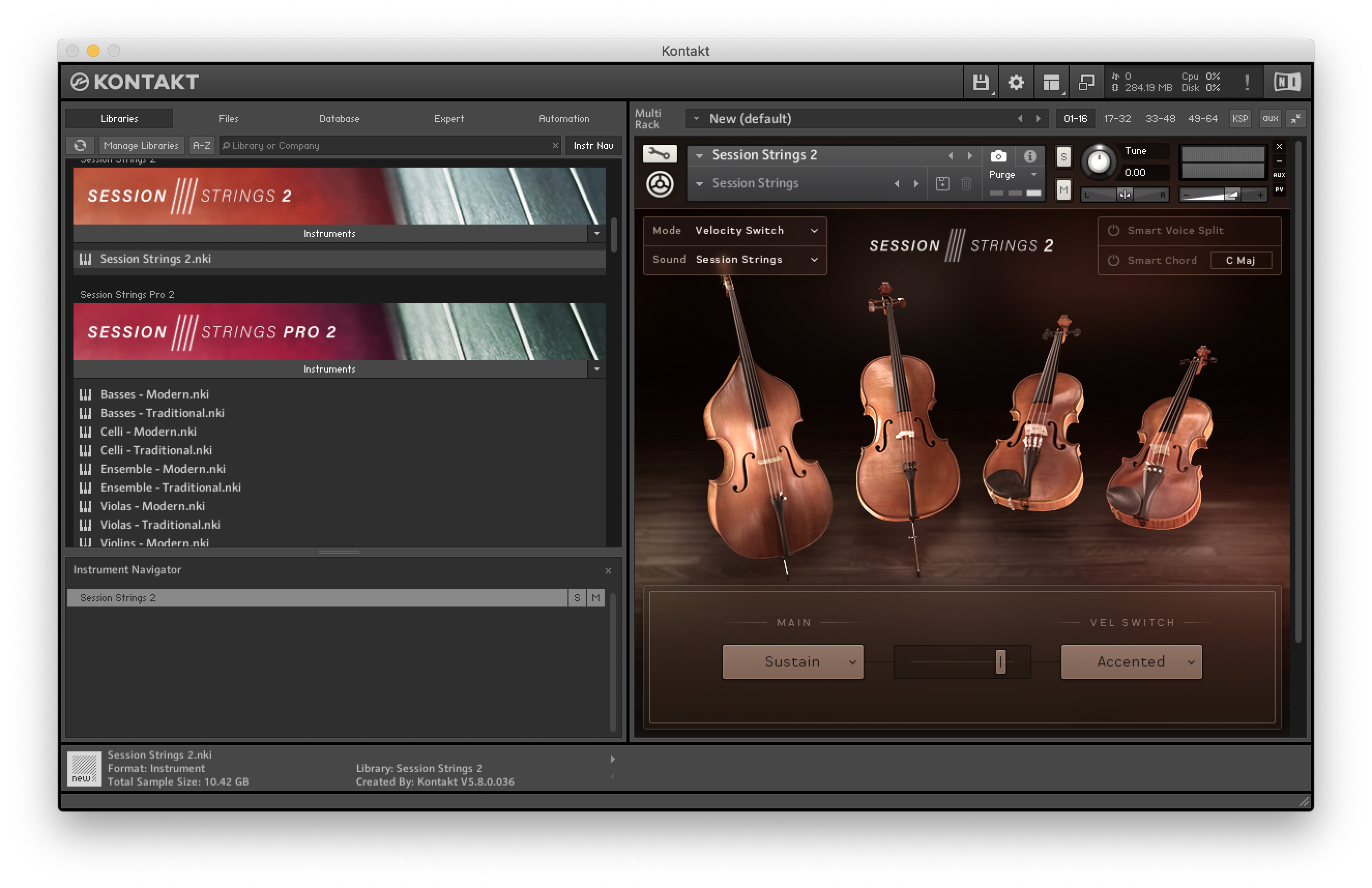Save snapshot using the floppy icon
Image resolution: width=1372 pixels, height=888 pixels.
tap(942, 184)
